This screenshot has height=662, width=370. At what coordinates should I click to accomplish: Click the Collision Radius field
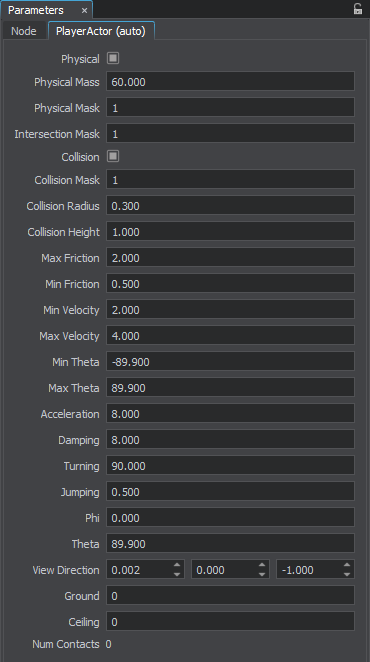tap(230, 206)
